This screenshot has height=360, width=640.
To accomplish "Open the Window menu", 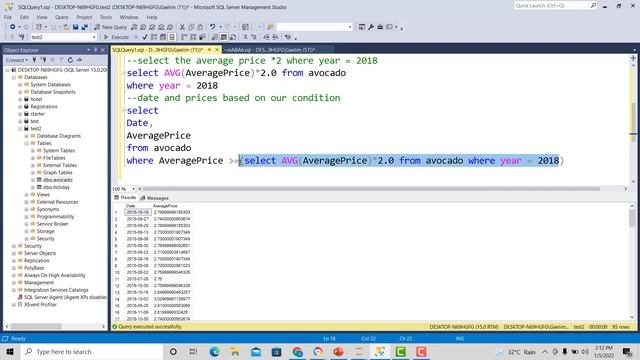I will click(x=129, y=17).
